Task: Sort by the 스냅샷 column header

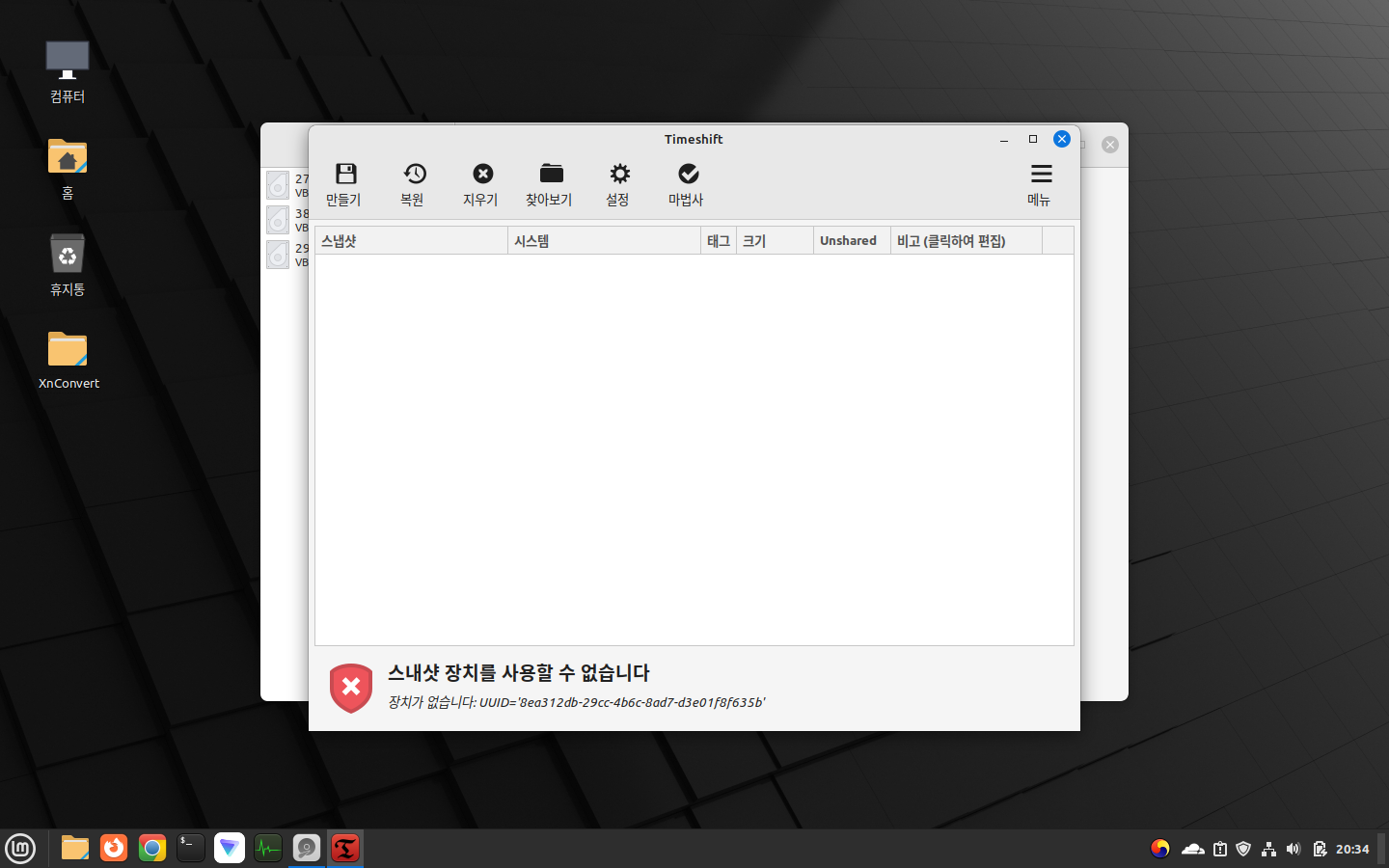Action: 412,241
